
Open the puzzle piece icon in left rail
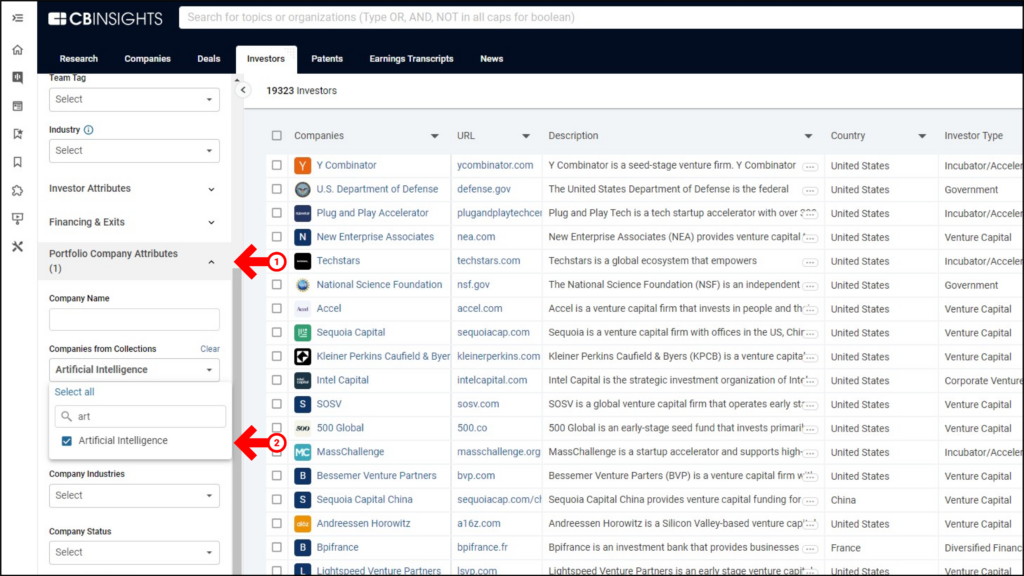coord(18,191)
